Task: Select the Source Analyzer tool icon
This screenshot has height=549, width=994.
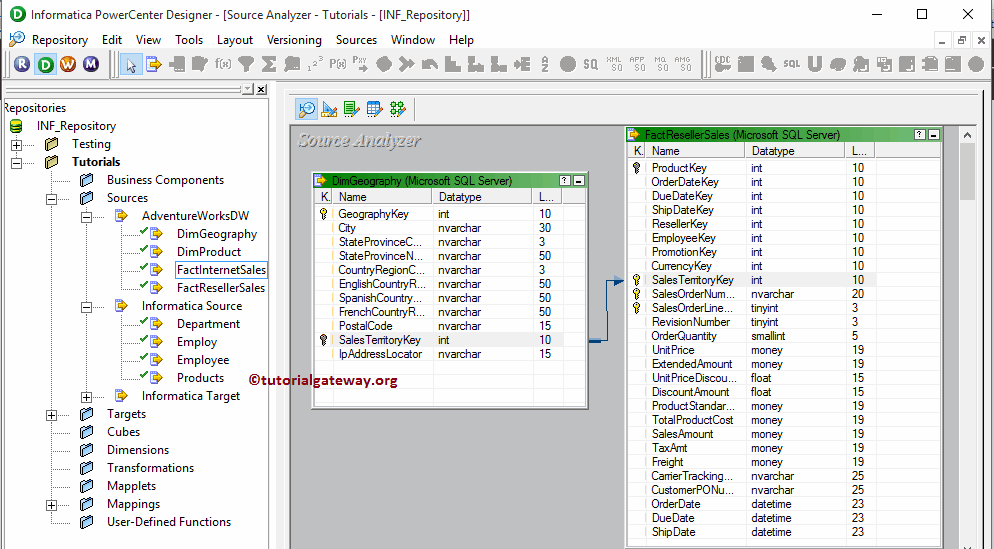Action: [307, 109]
